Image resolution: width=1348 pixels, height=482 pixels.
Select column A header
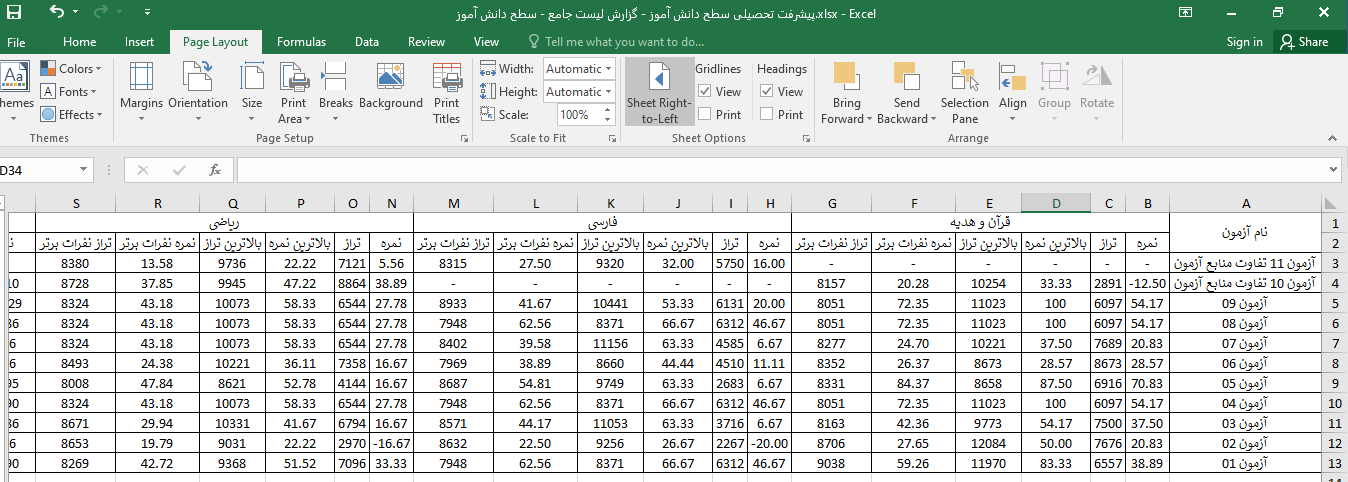click(x=1247, y=204)
